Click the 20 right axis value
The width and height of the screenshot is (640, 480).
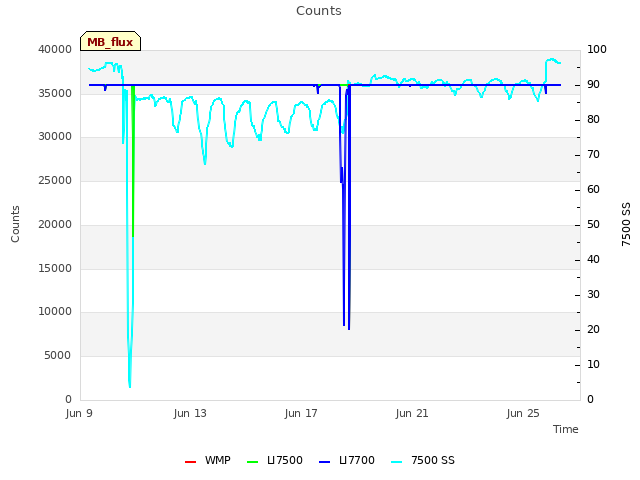coord(593,329)
